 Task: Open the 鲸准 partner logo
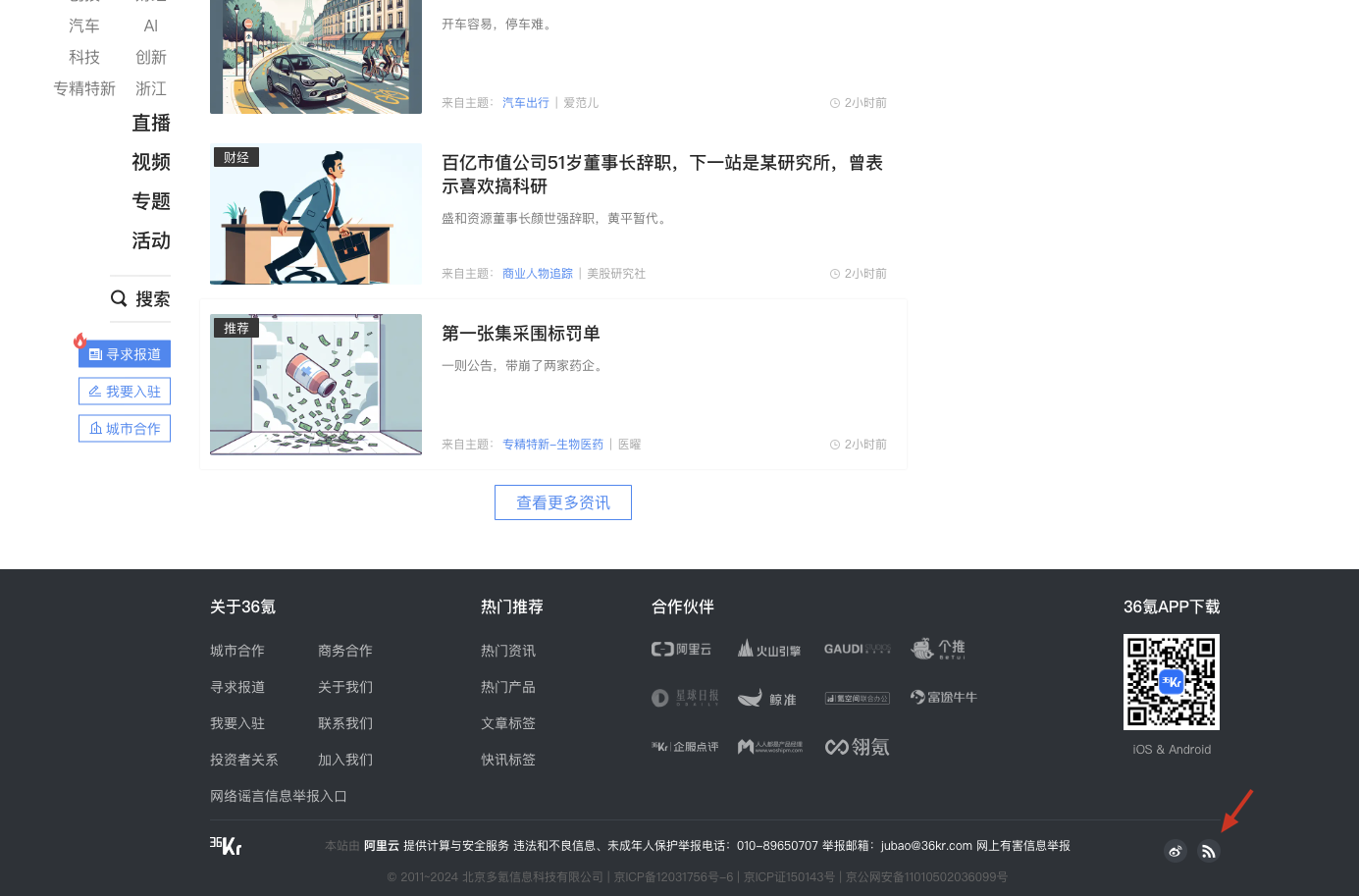tap(767, 698)
